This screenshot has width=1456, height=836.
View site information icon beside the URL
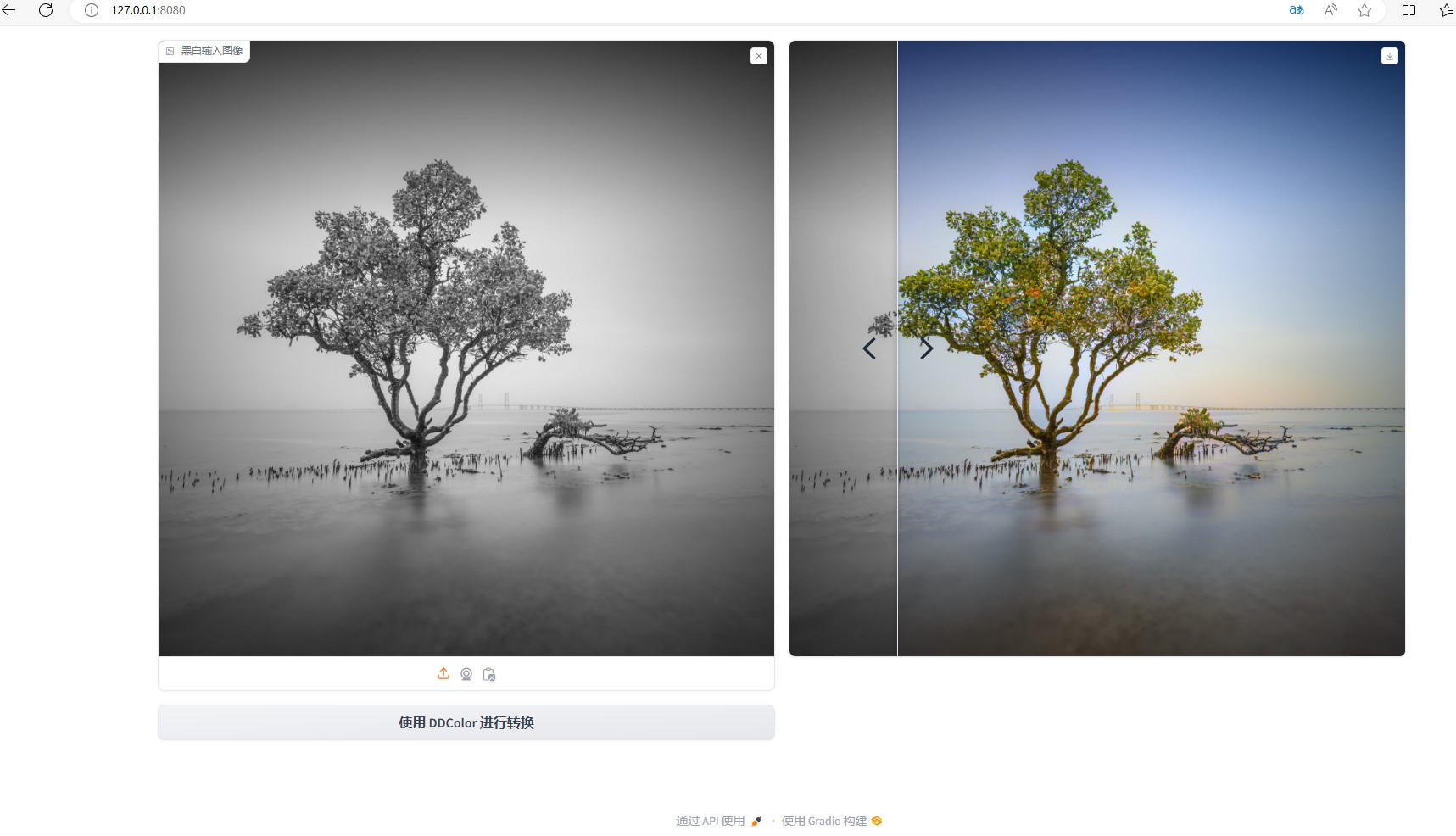click(92, 10)
